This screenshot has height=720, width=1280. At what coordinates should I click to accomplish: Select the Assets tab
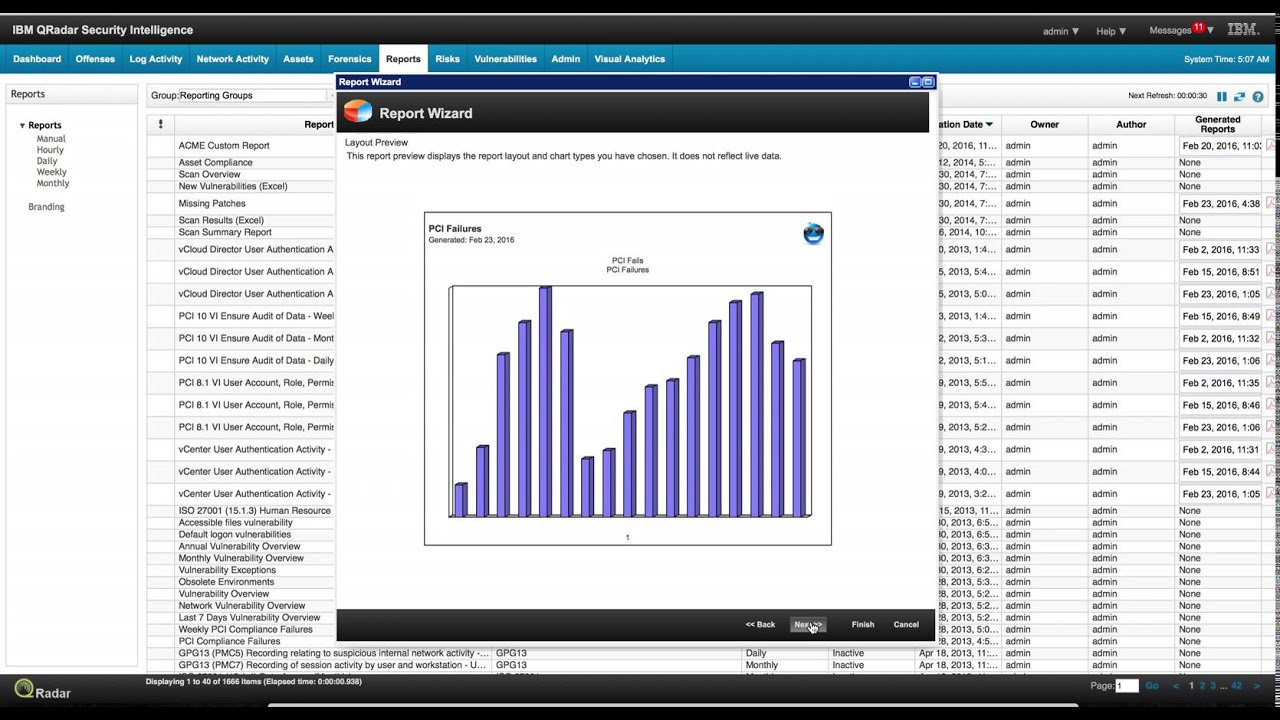pos(298,59)
